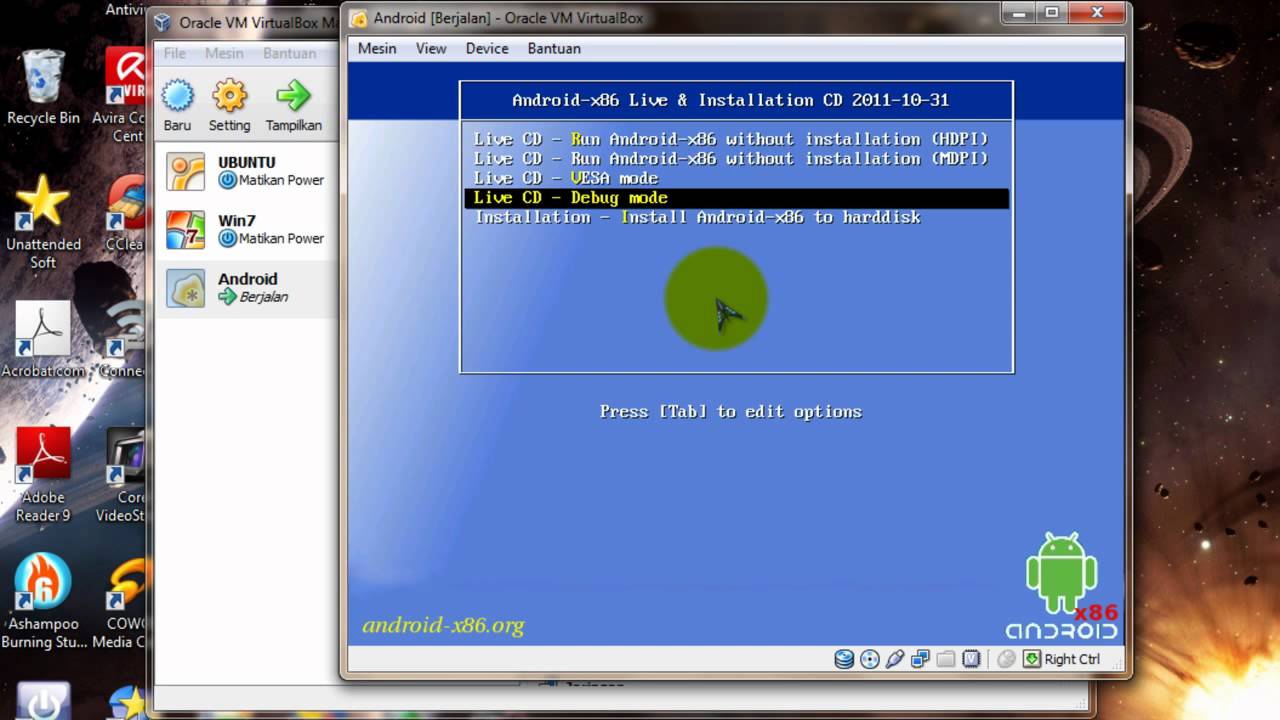Open Acrobat.com desktop shortcut

point(43,340)
